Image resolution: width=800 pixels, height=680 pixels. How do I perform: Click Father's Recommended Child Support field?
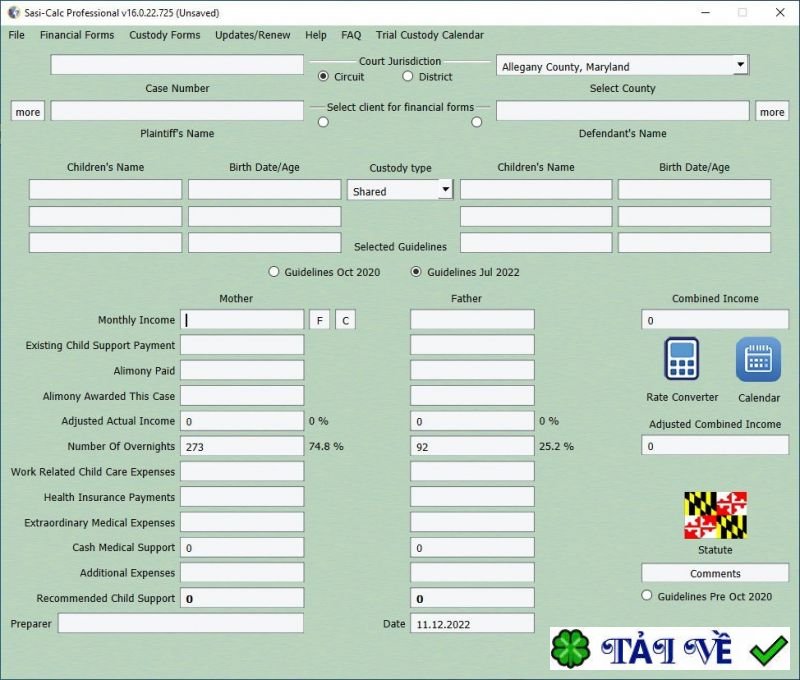click(x=472, y=598)
